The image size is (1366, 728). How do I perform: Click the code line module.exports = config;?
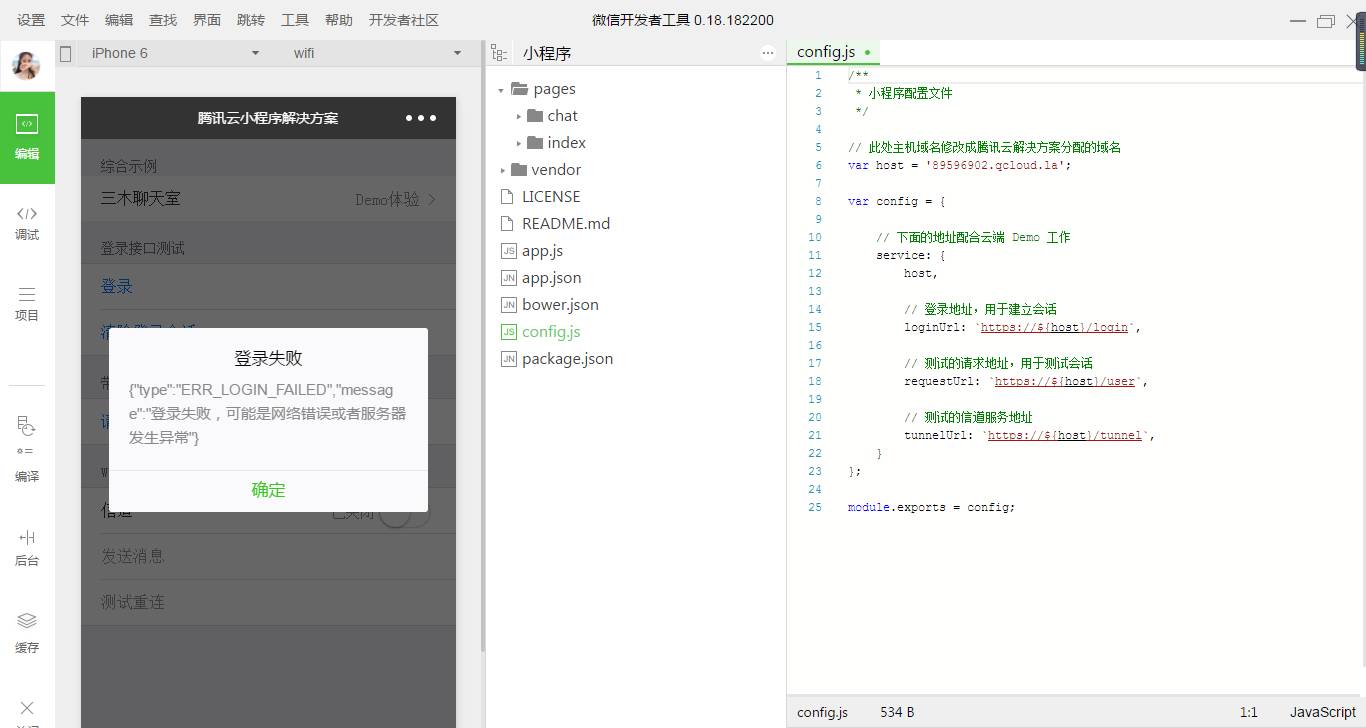coord(931,507)
